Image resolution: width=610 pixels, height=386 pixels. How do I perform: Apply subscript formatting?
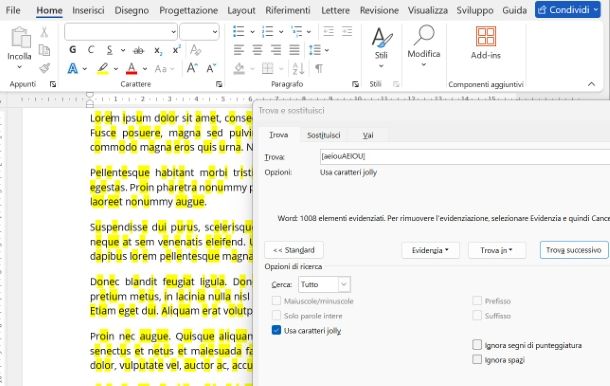click(x=158, y=50)
